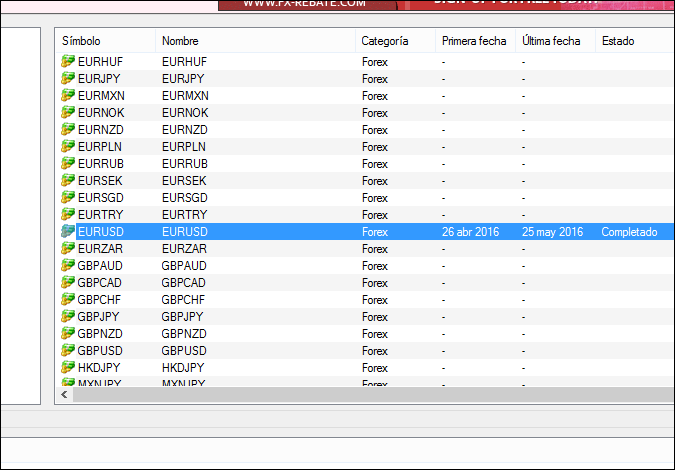Click the EURHUF symbol icon
The height and width of the screenshot is (470, 675).
[x=68, y=62]
